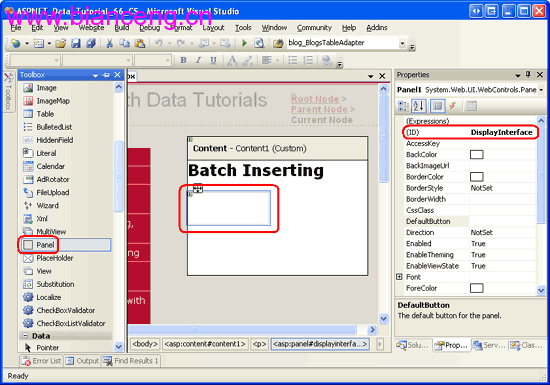550x385 pixels.
Task: Click the Open File folder icon
Action: click(60, 43)
